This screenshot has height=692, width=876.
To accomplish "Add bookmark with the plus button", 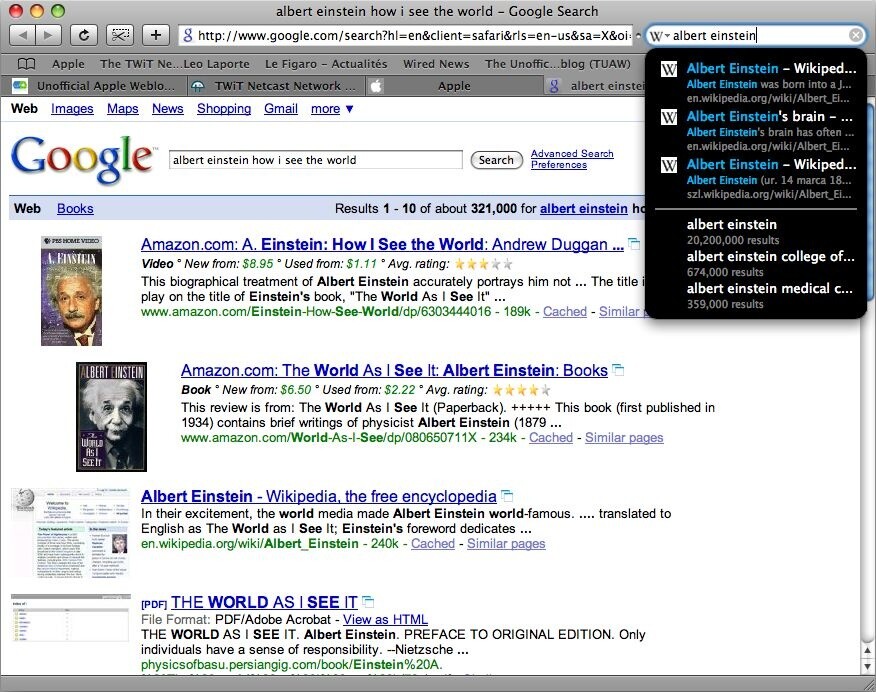I will click(156, 35).
